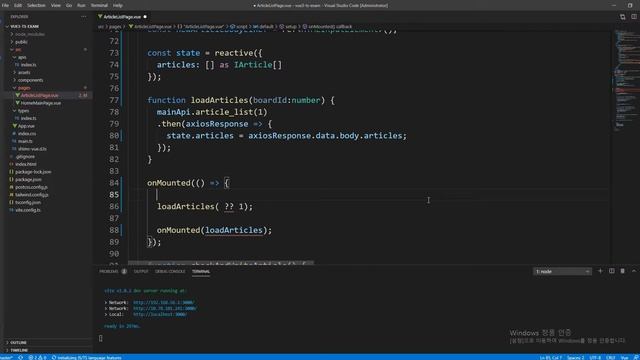
Task: Collapse the apis folder
Action: 22,57
